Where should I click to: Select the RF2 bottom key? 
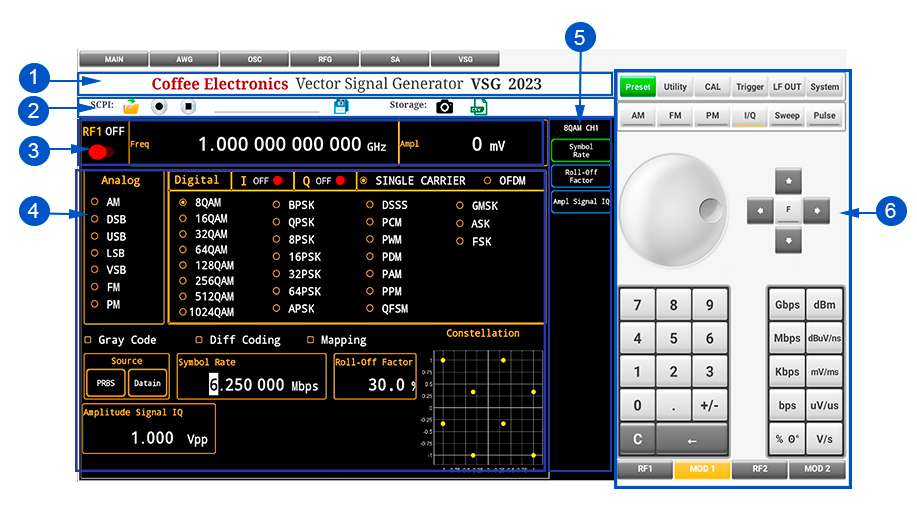tap(760, 469)
